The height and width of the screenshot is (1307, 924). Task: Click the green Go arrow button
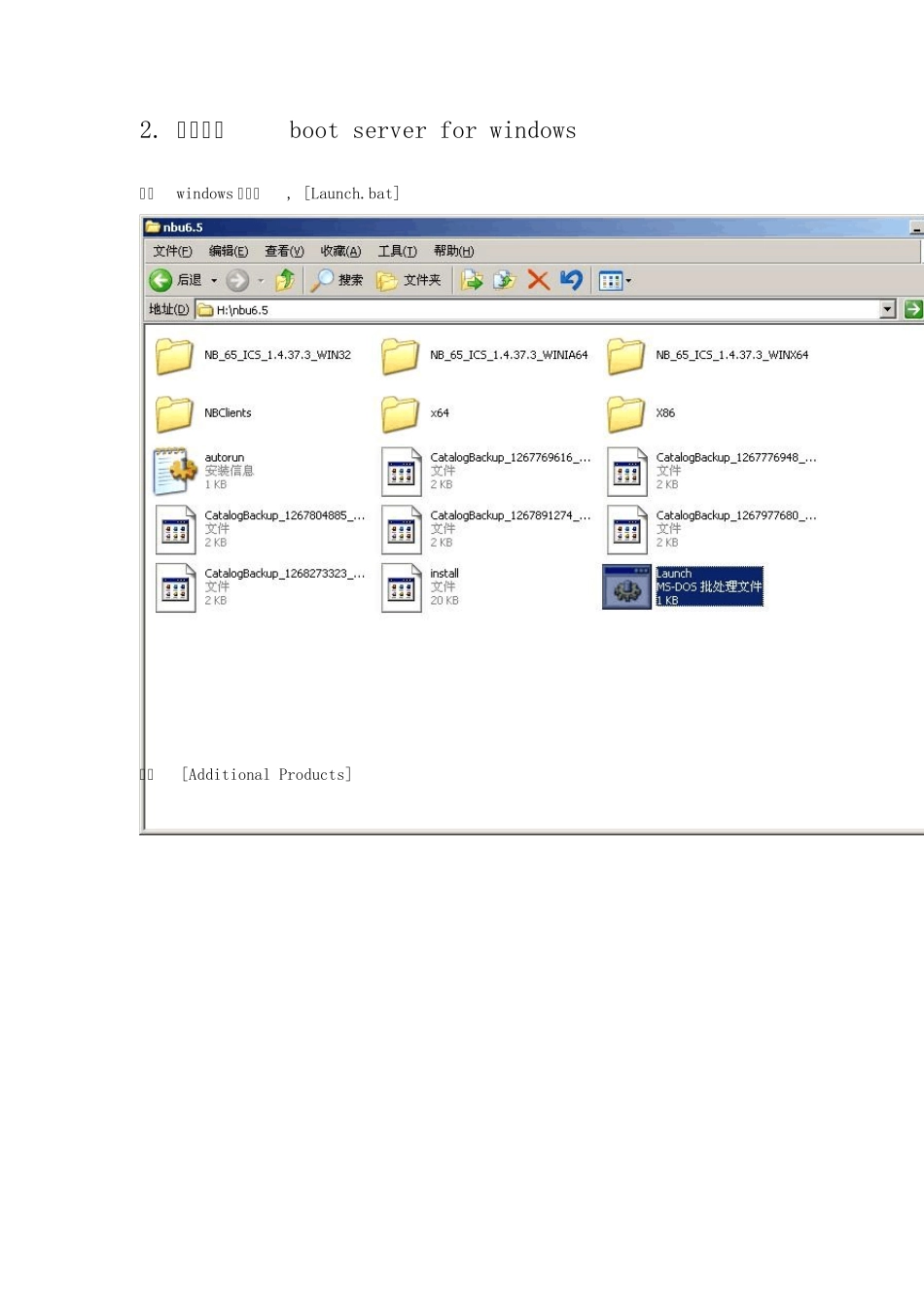(x=912, y=309)
